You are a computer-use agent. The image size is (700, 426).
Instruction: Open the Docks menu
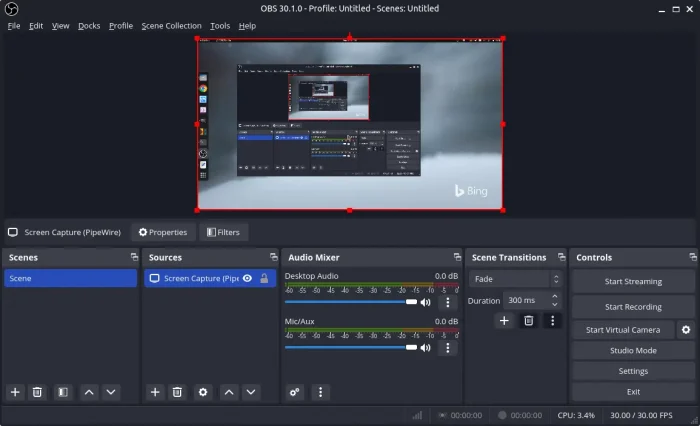(x=89, y=25)
